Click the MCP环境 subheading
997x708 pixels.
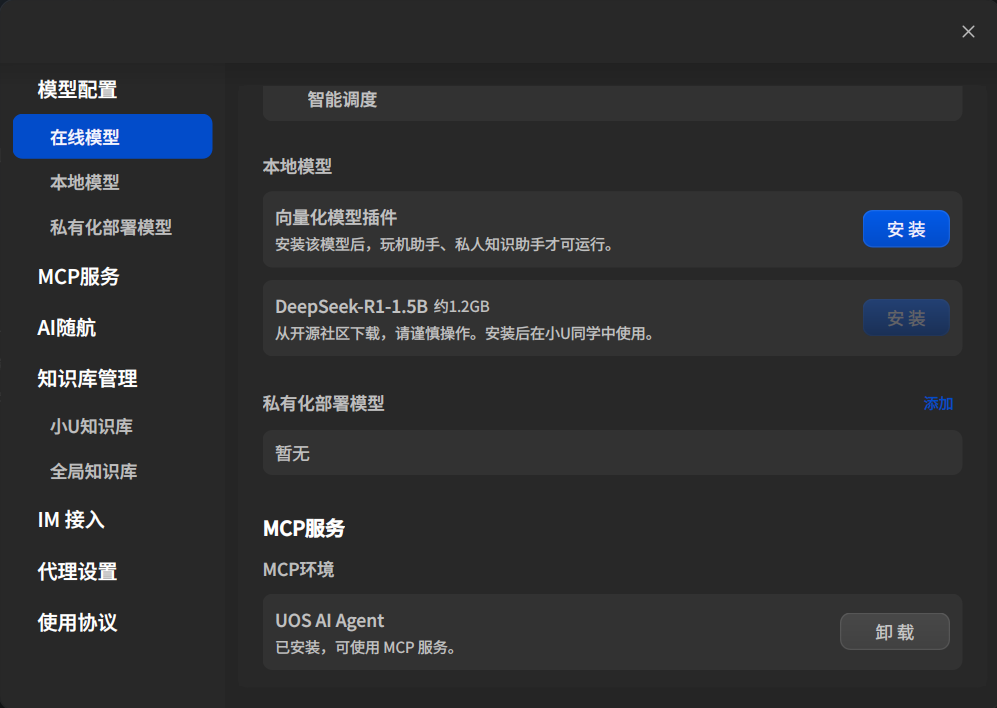tap(298, 569)
